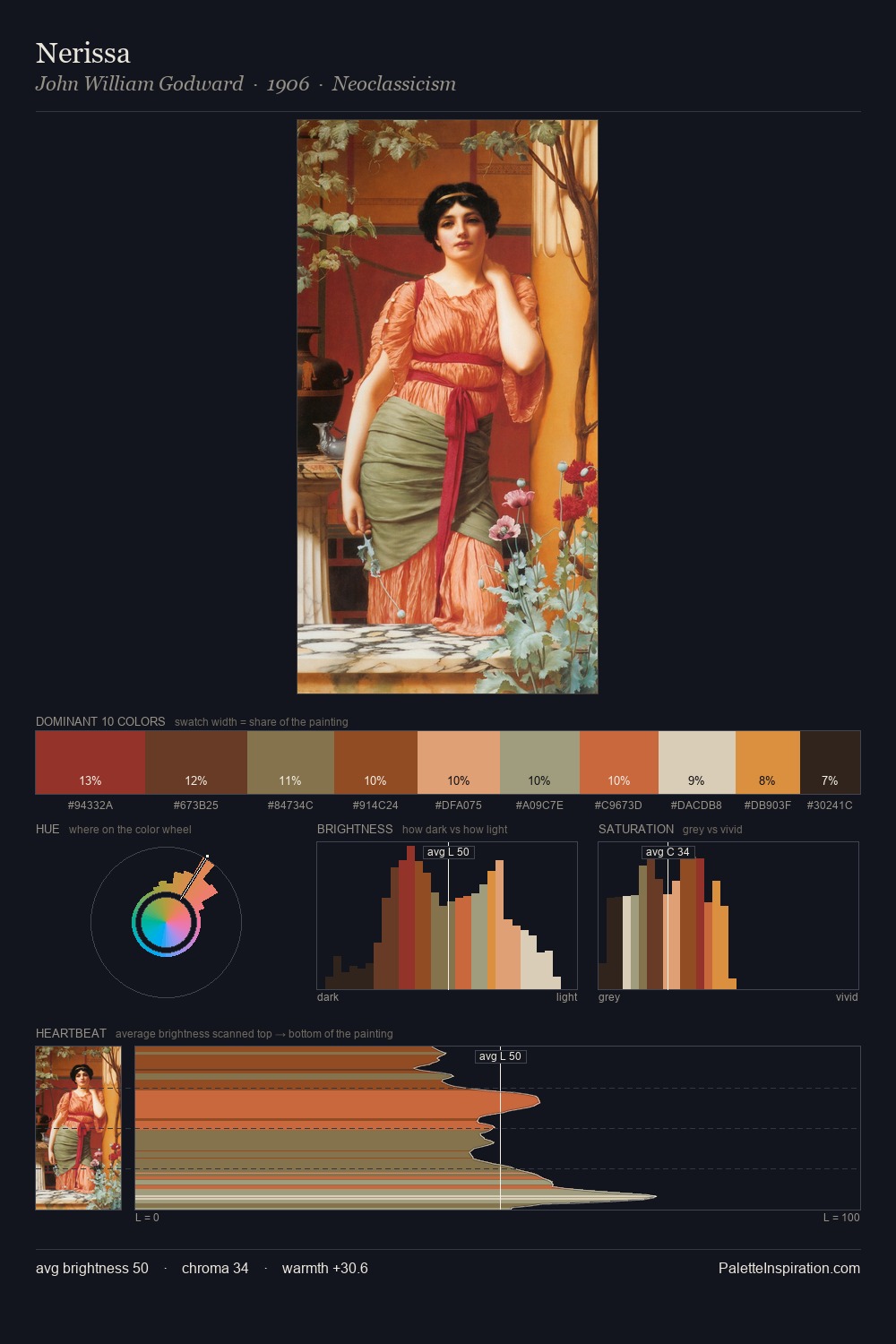Image resolution: width=896 pixels, height=1344 pixels.
Task: Click the L = 100 axis label
Action: [x=841, y=1218]
